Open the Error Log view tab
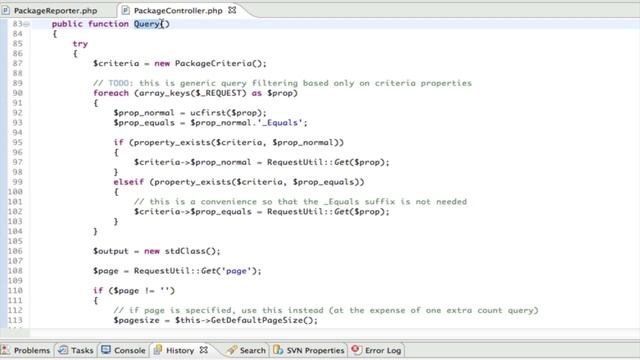The height and width of the screenshot is (360, 640). (383, 350)
